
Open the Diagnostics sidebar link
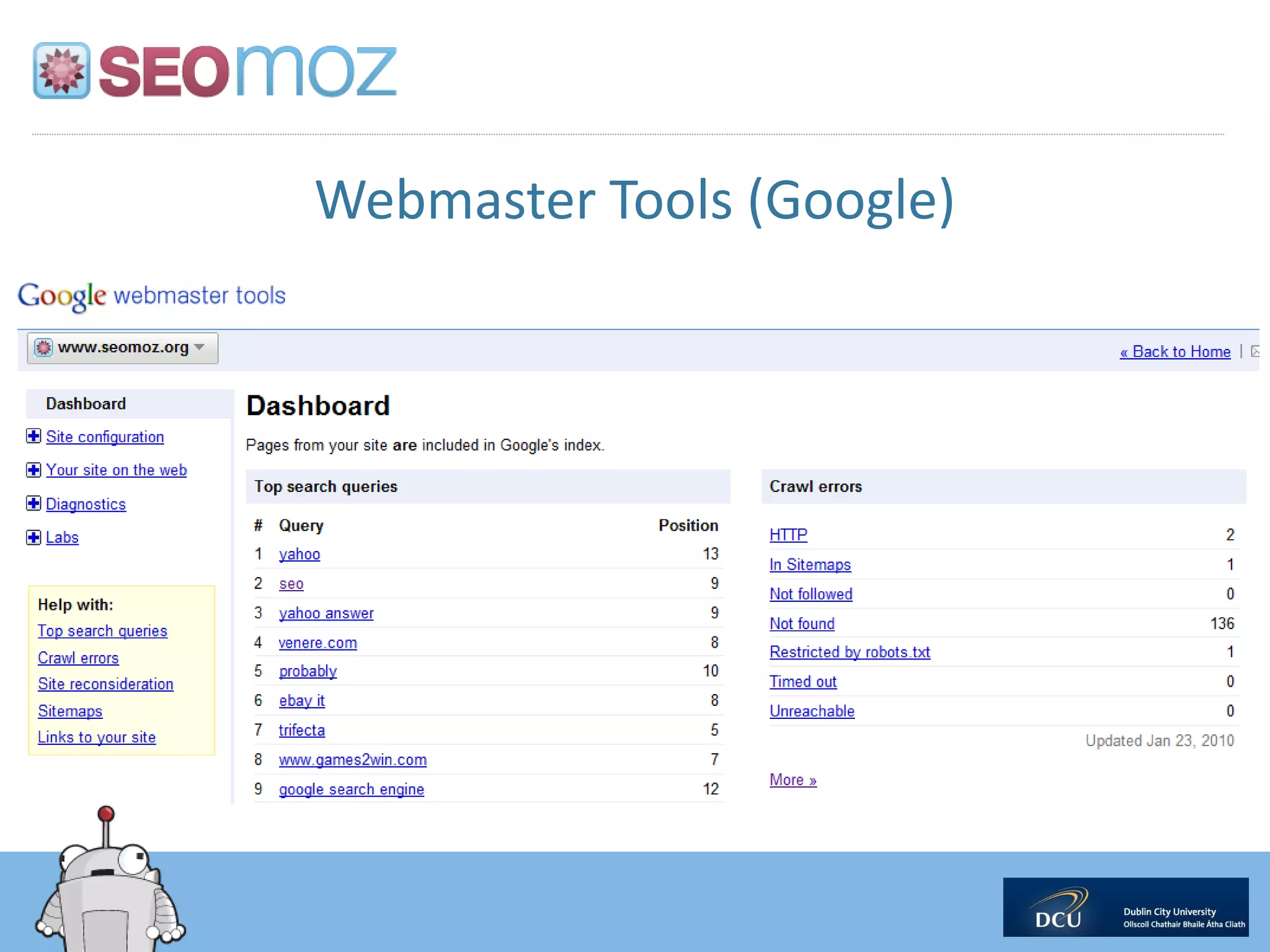[x=86, y=505]
